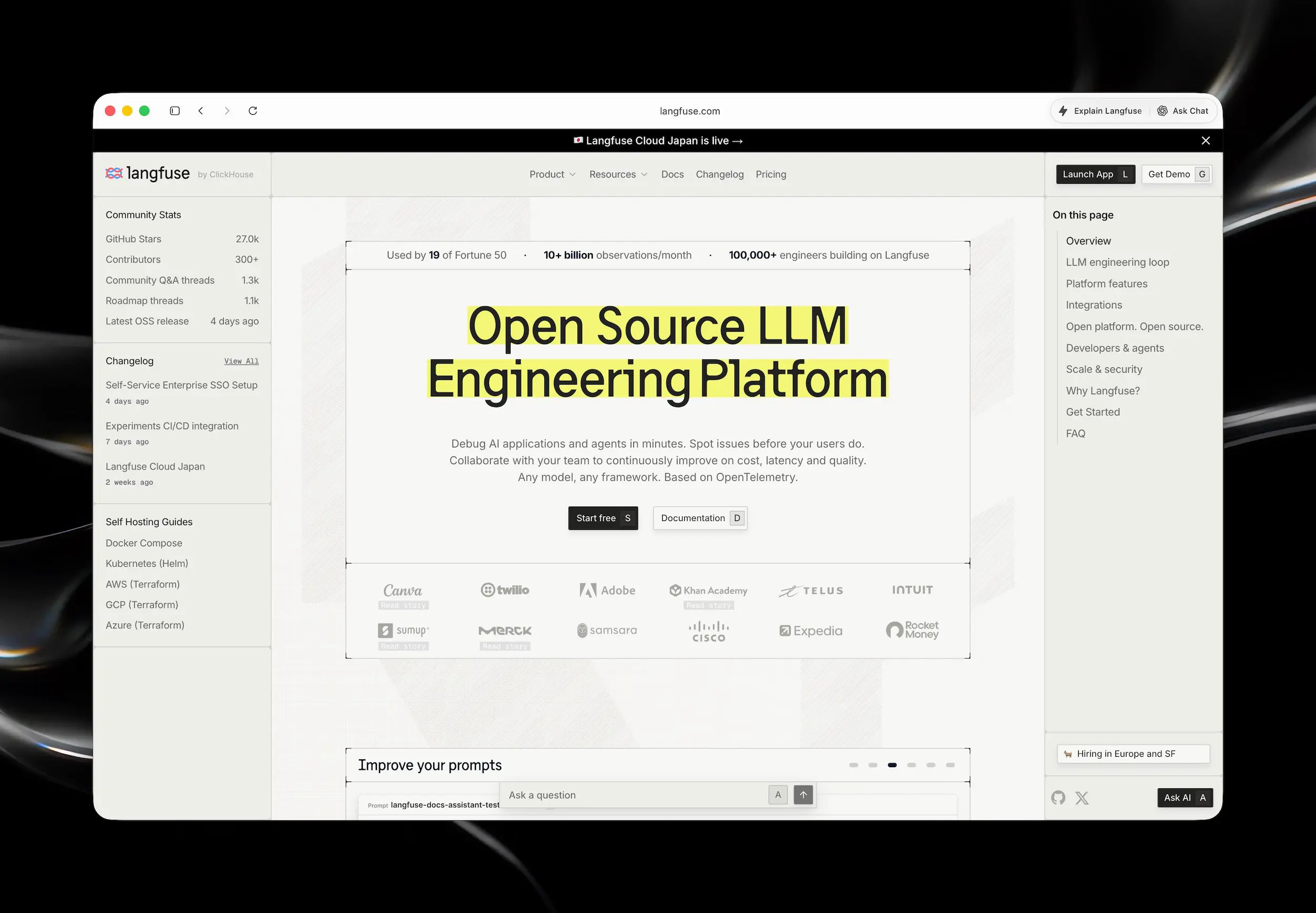Open Ask Chat in the browser toolbar
Viewport: 1316px width, 913px height.
tap(1183, 111)
